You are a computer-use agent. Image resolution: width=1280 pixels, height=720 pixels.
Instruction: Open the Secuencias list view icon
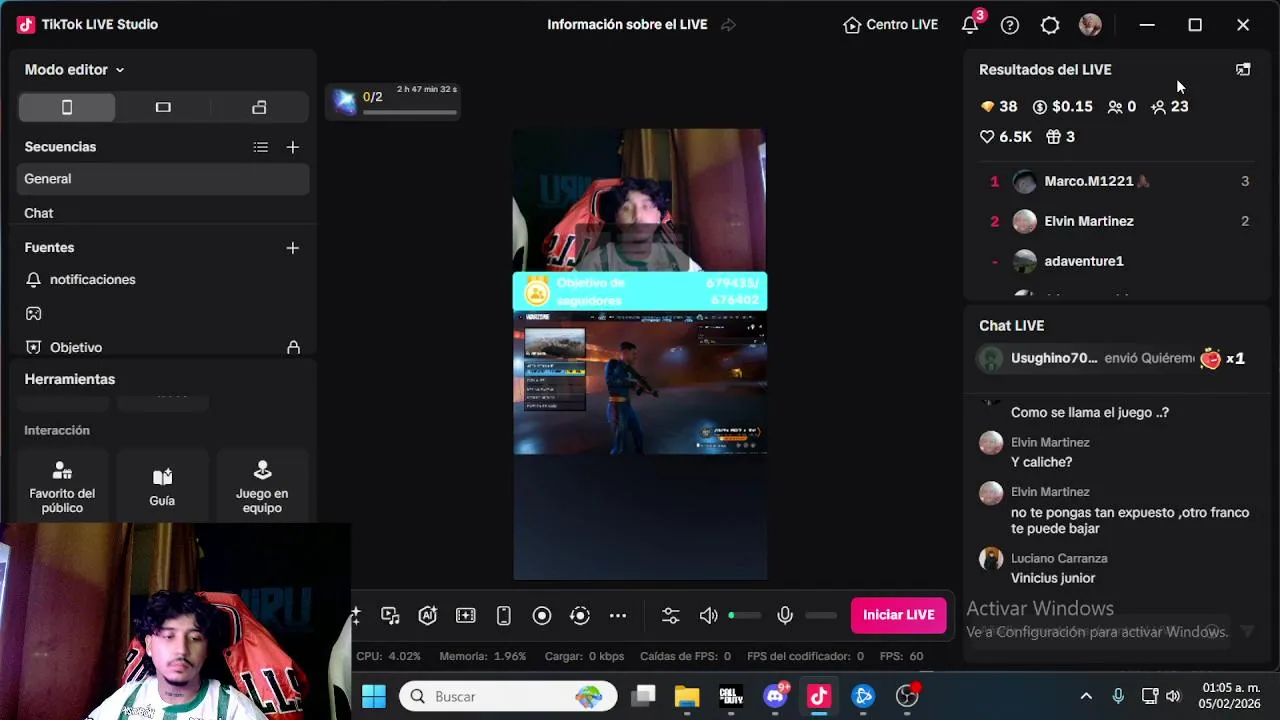[261, 147]
